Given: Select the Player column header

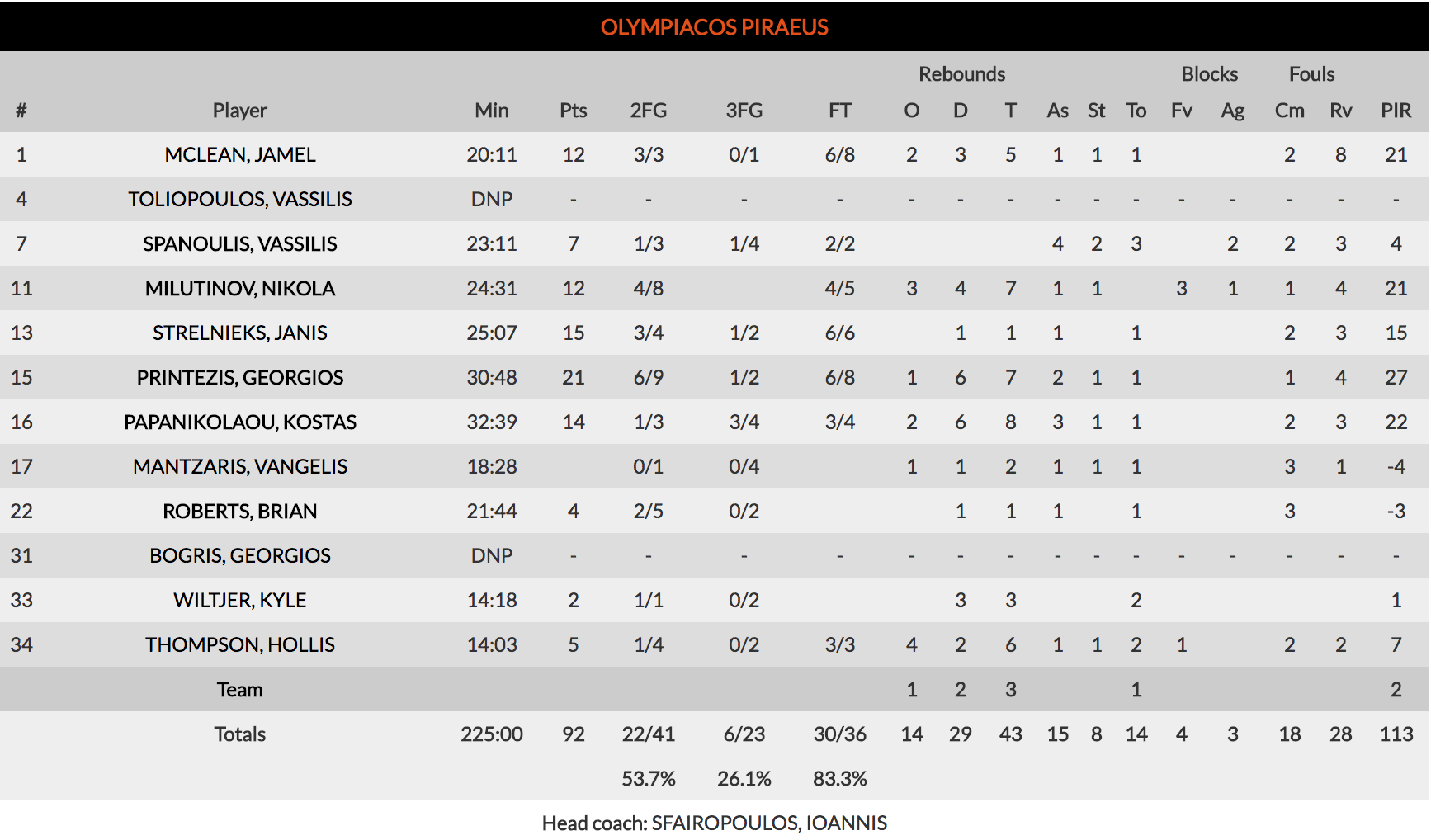Looking at the screenshot, I should click(239, 111).
